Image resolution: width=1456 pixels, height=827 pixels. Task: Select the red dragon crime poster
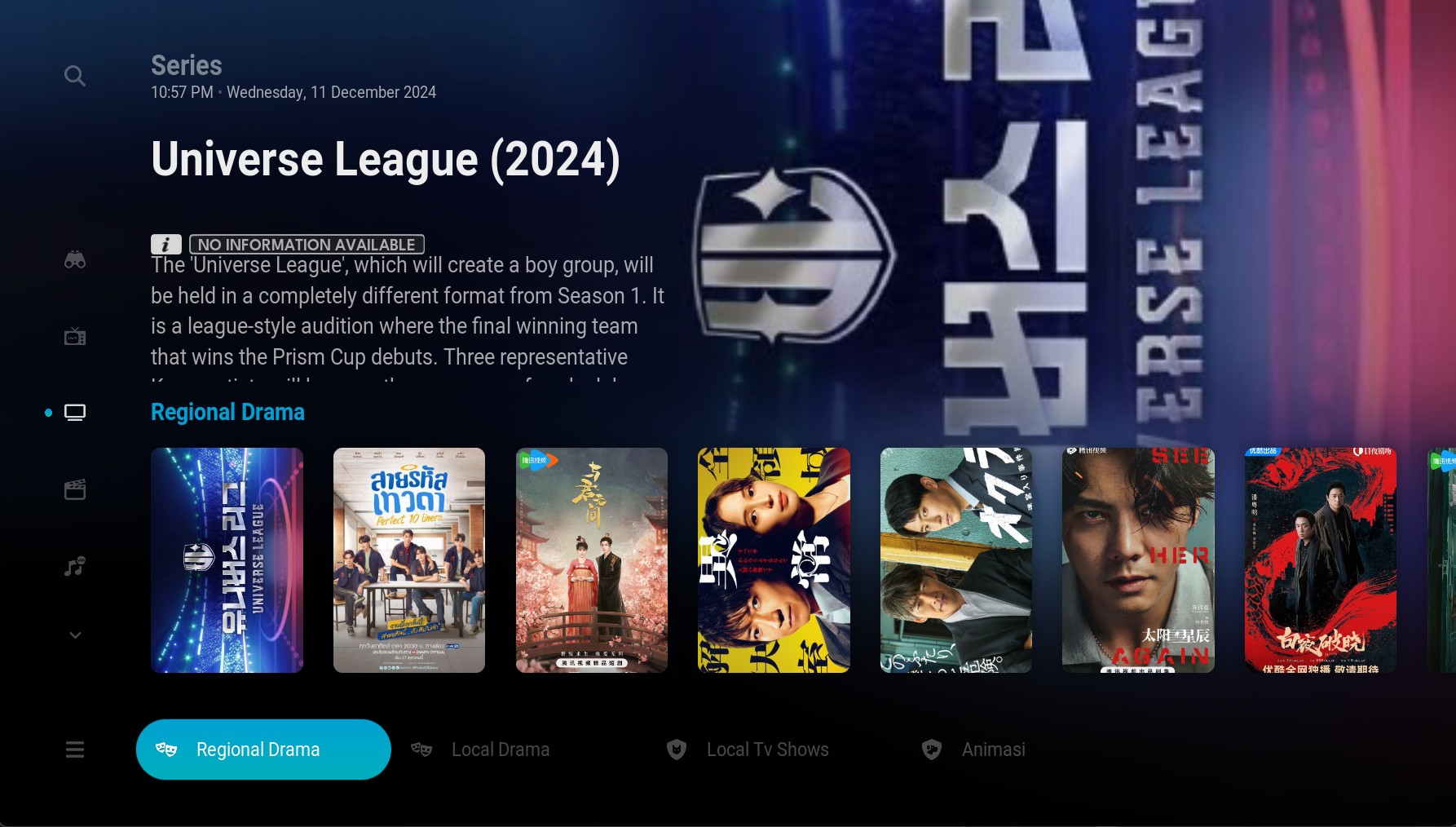1321,560
